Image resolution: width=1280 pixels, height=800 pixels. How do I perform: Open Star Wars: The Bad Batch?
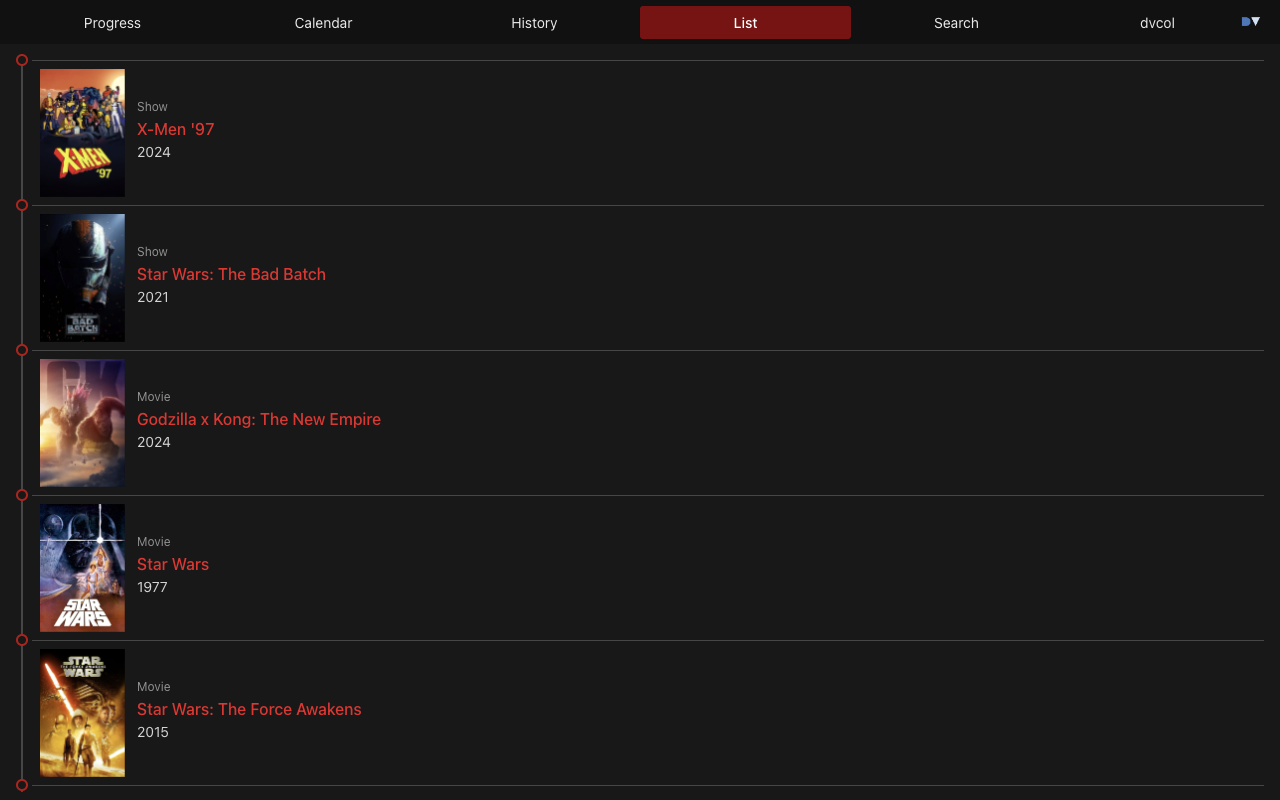pyautogui.click(x=231, y=274)
